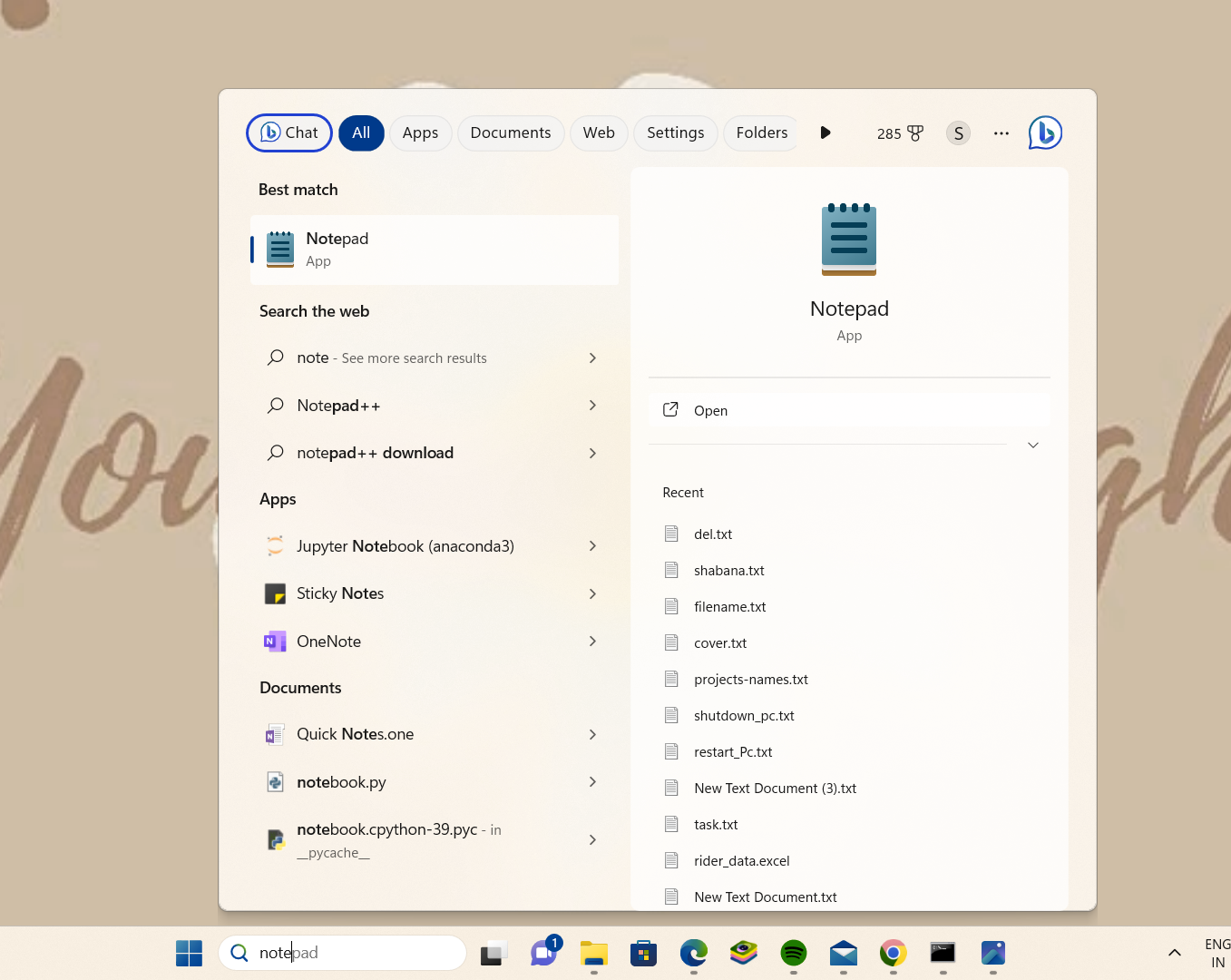Open the account avatar marked S
The image size is (1231, 980).
(x=958, y=132)
